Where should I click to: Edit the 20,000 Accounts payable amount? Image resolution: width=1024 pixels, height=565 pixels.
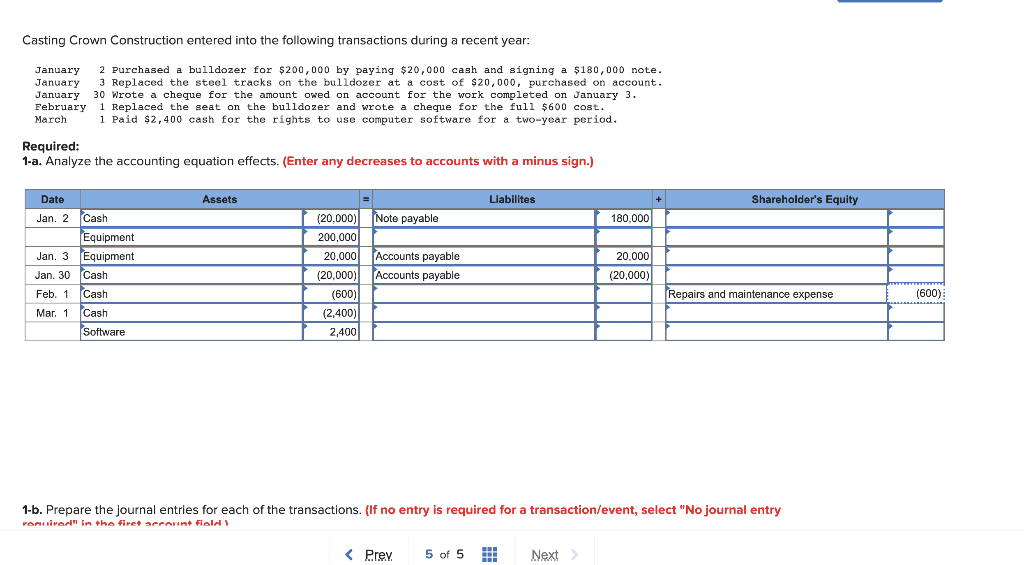(624, 256)
